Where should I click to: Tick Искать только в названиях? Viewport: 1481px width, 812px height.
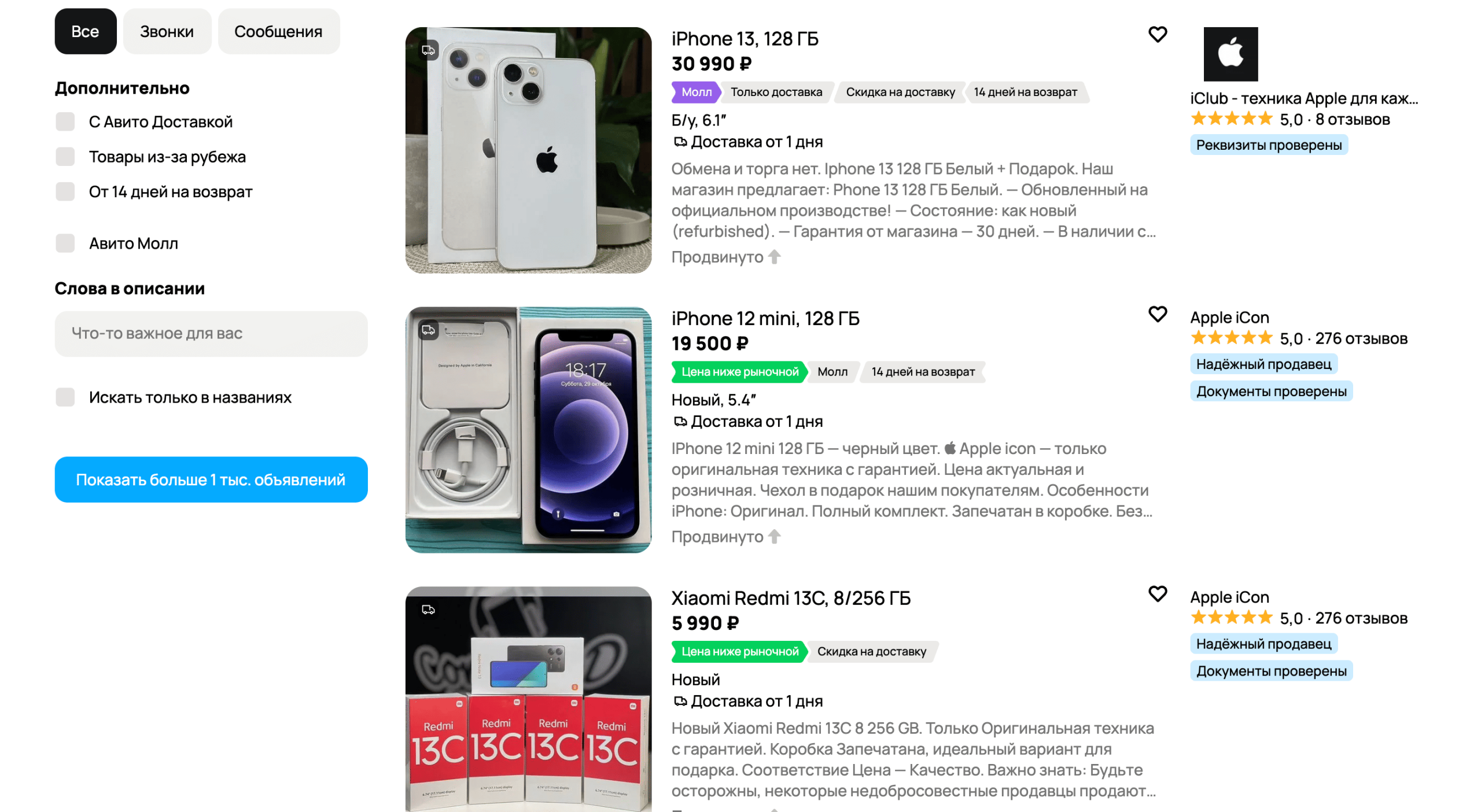click(65, 397)
